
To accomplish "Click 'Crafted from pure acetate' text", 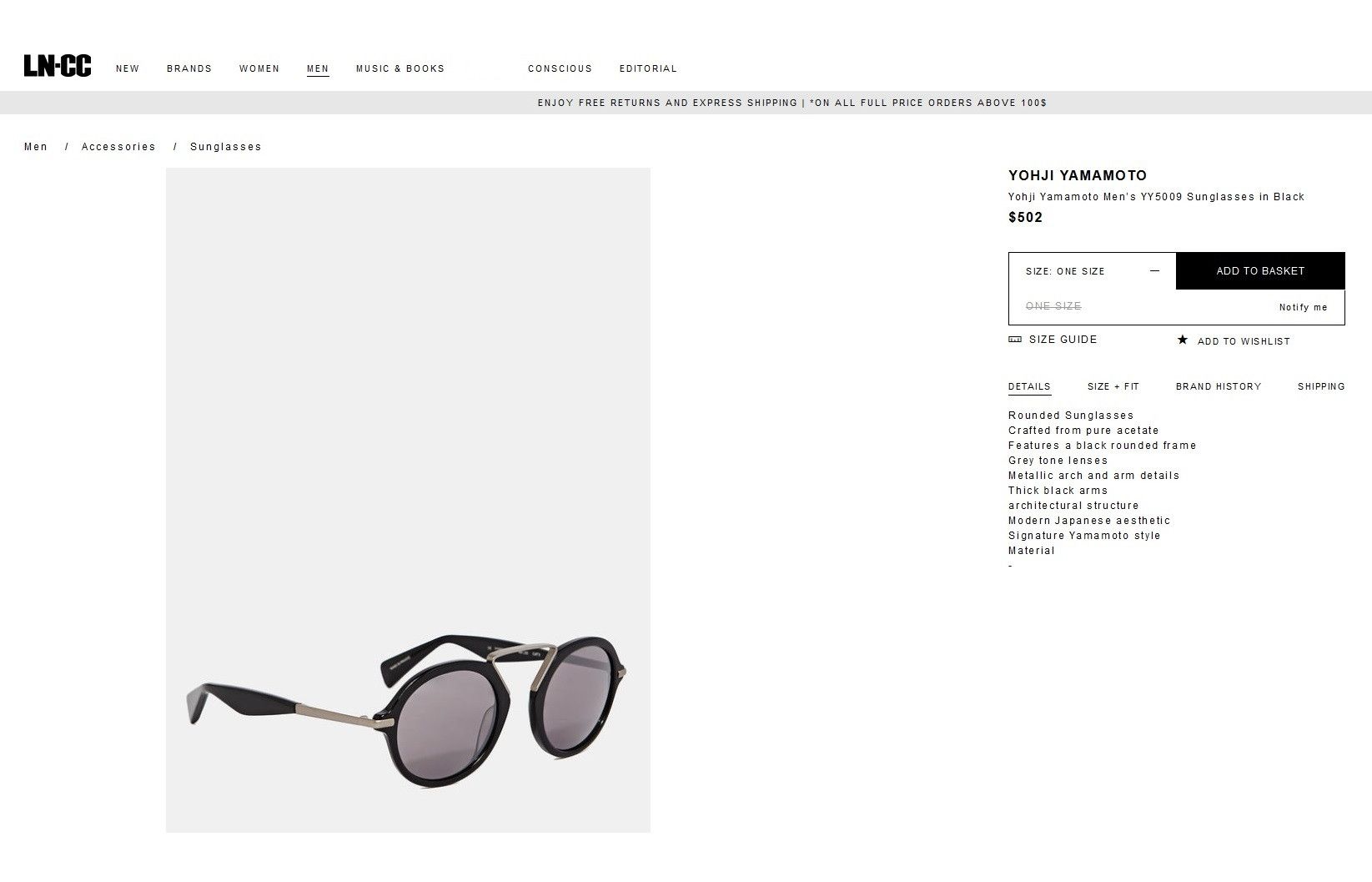I will pos(1083,431).
